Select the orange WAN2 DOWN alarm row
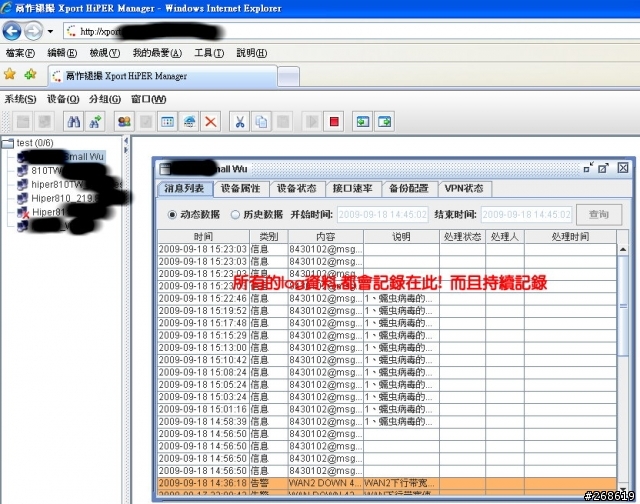 click(x=387, y=483)
